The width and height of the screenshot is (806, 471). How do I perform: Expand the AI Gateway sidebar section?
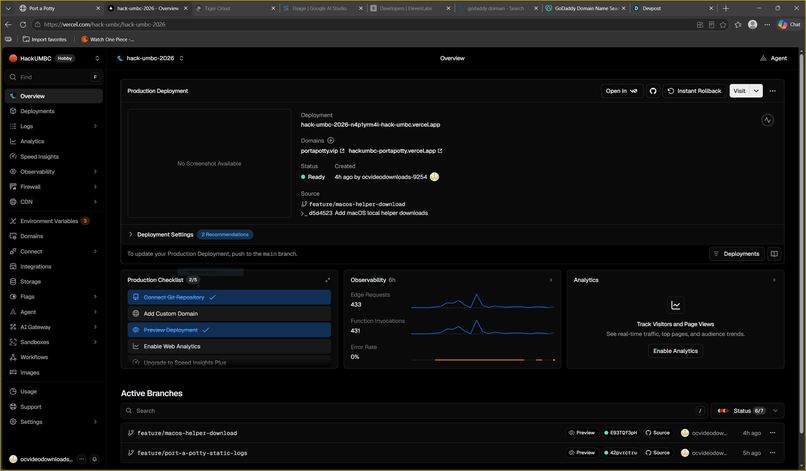point(95,327)
